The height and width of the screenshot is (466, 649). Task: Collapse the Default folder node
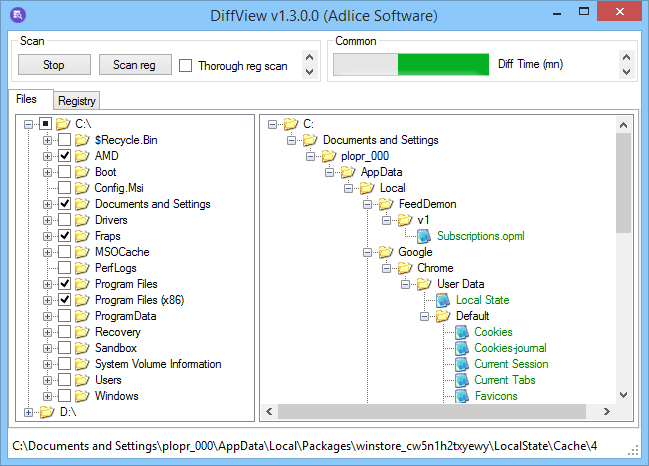[424, 317]
